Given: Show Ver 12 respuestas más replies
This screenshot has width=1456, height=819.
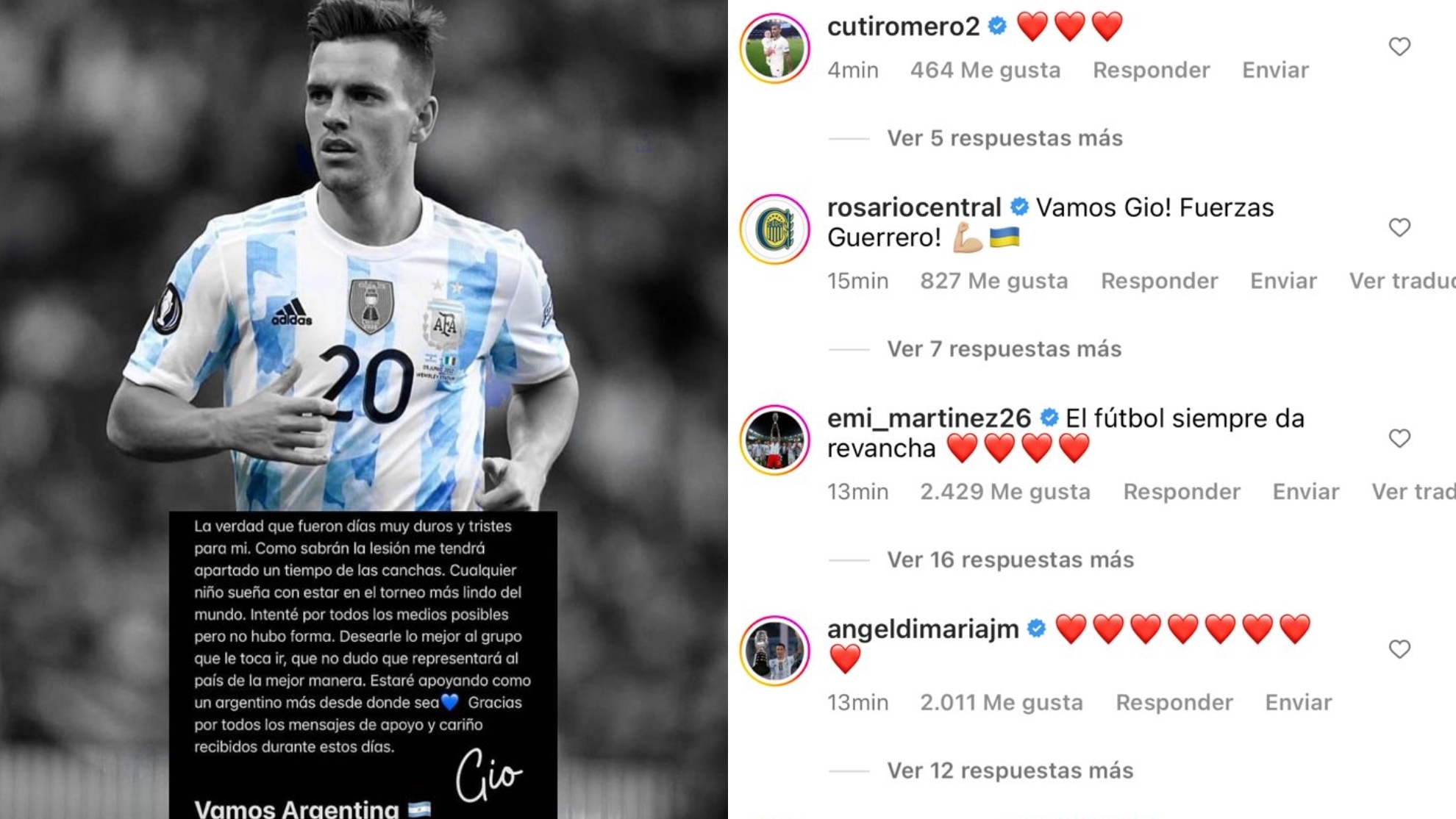Looking at the screenshot, I should tap(1010, 770).
